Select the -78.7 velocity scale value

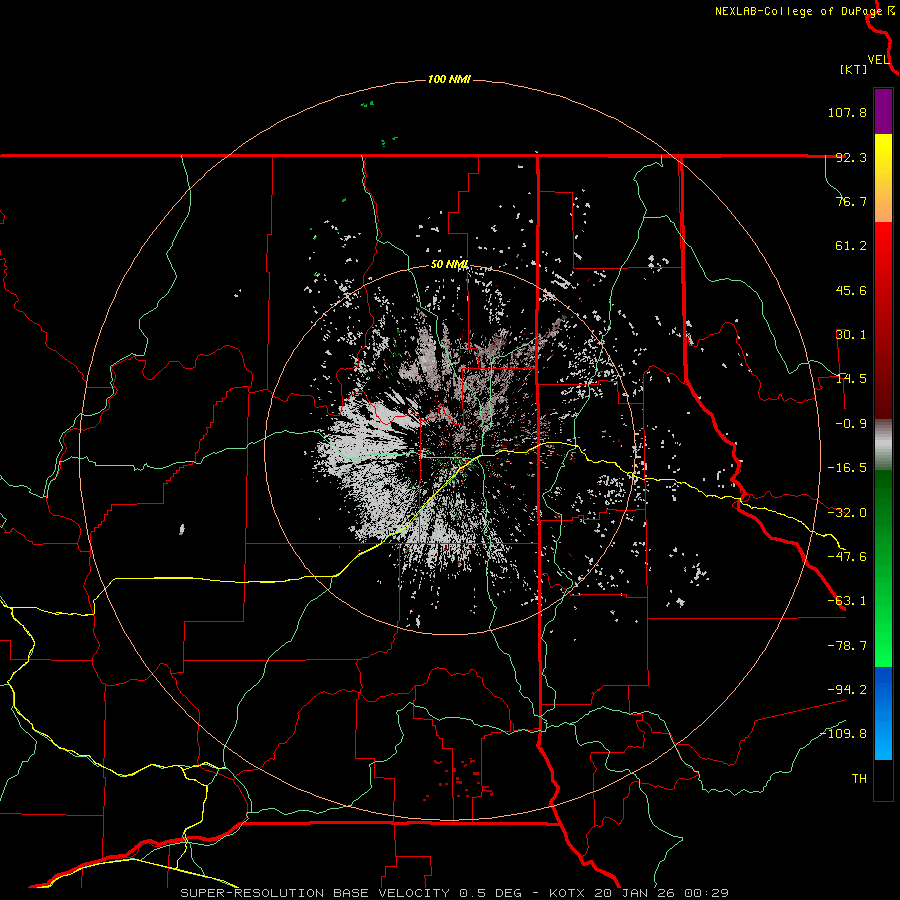point(847,646)
